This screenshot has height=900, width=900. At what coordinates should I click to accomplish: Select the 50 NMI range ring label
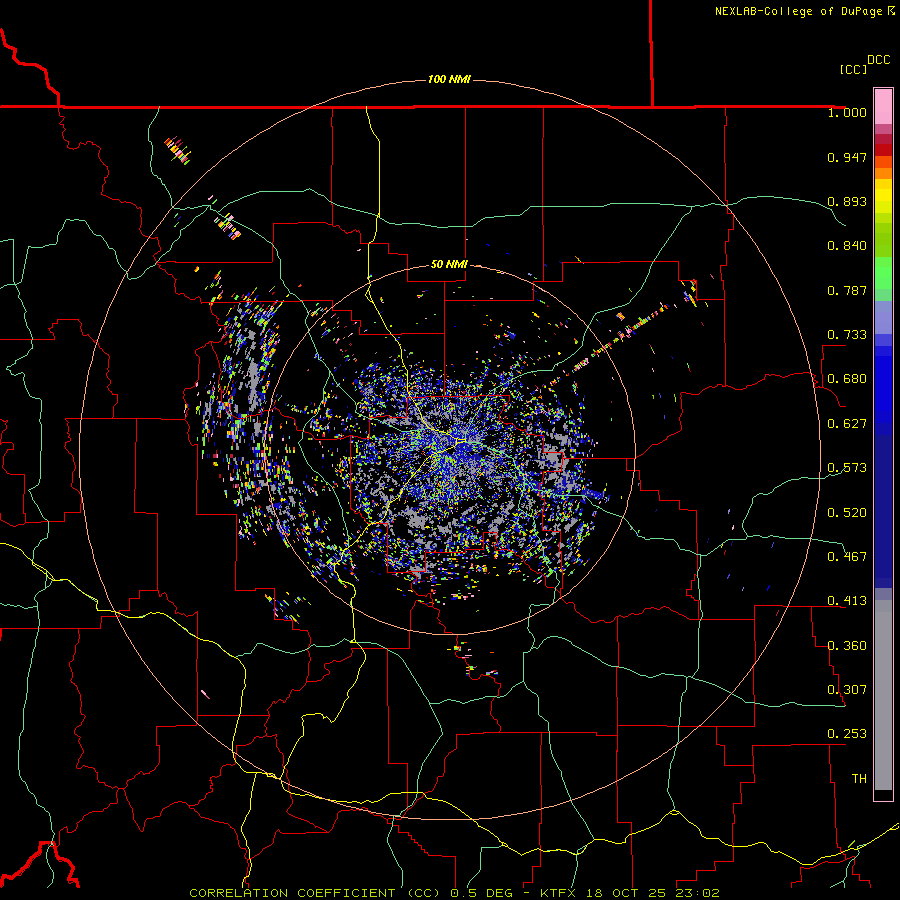point(449,264)
